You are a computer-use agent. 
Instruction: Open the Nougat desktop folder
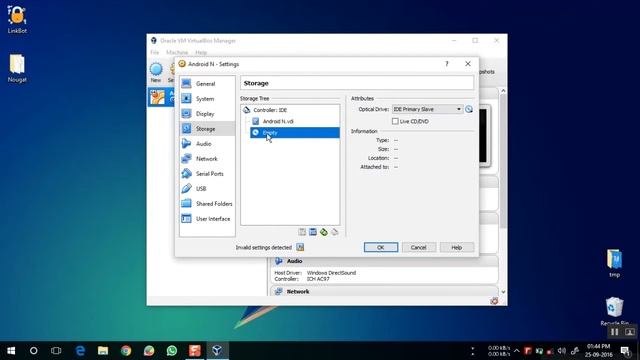pos(17,69)
